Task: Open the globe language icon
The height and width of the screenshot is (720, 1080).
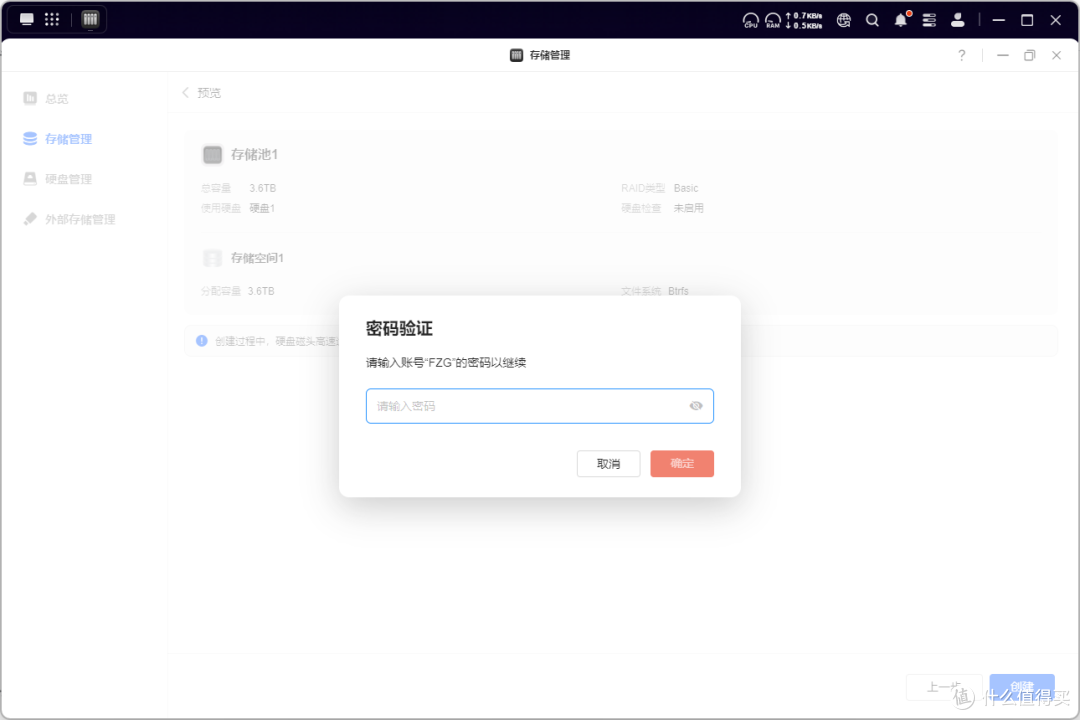Action: click(844, 20)
